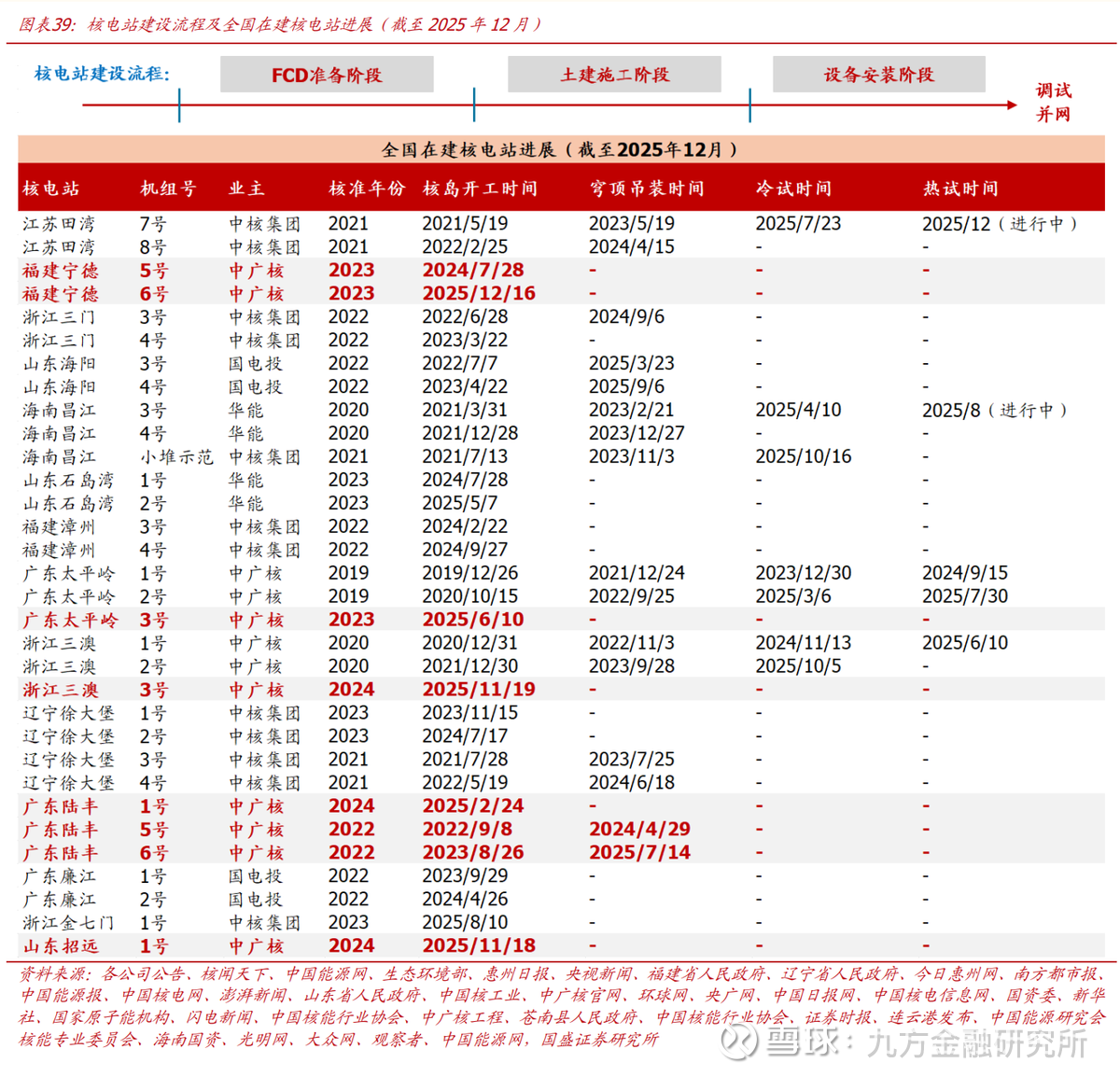Select the 小堆示范 unit cell
This screenshot has height=1077, width=1120.
coord(176,456)
